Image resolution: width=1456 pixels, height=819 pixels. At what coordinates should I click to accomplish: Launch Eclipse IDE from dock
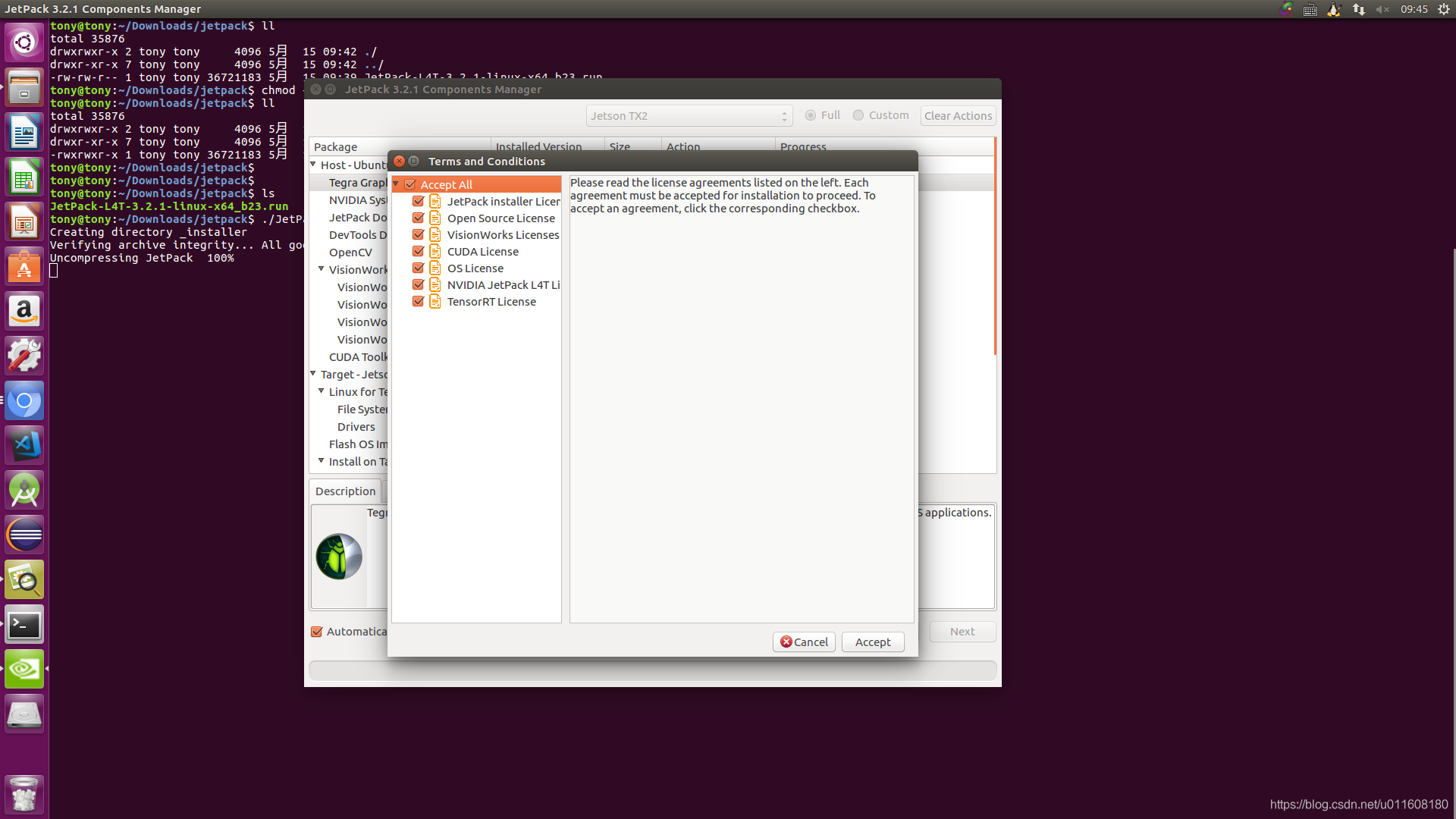click(24, 535)
